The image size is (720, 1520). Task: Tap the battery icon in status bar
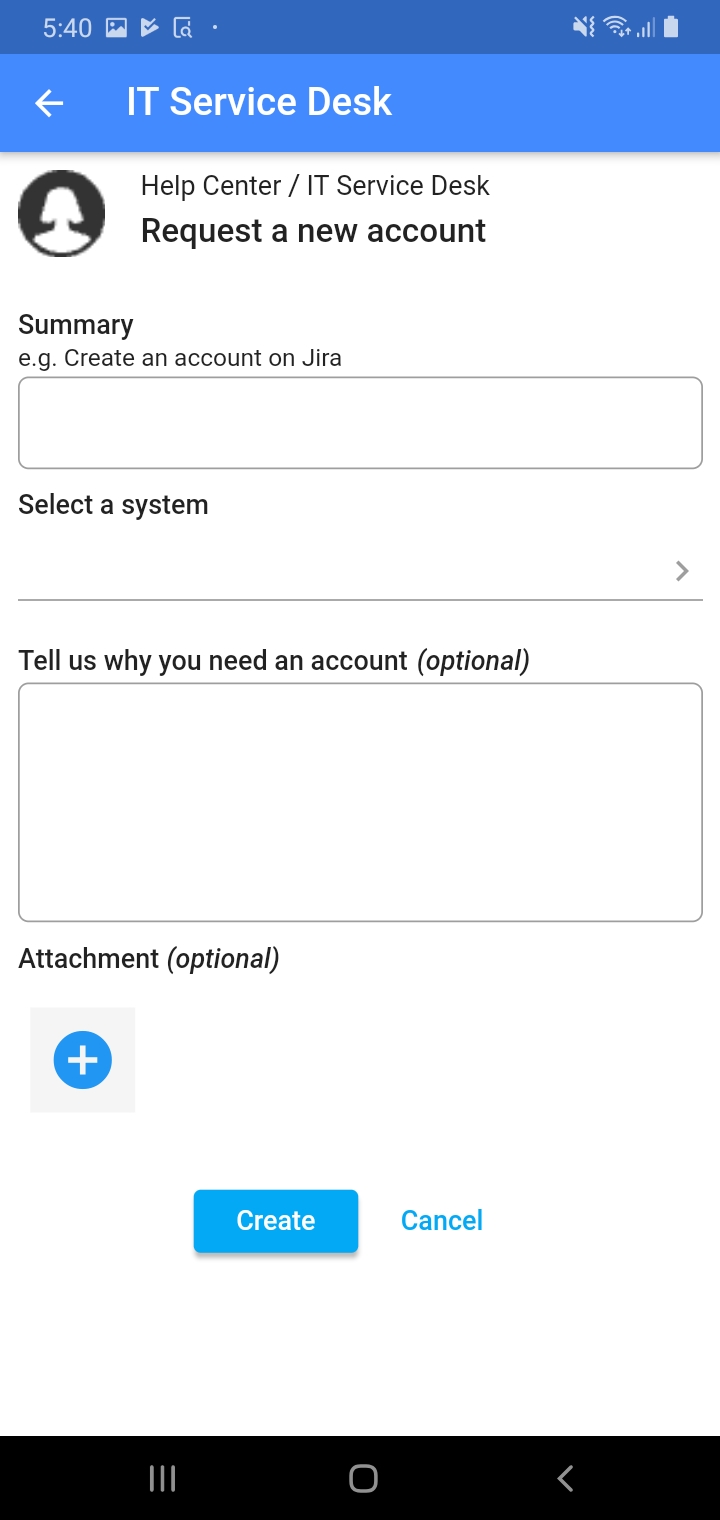pos(671,27)
